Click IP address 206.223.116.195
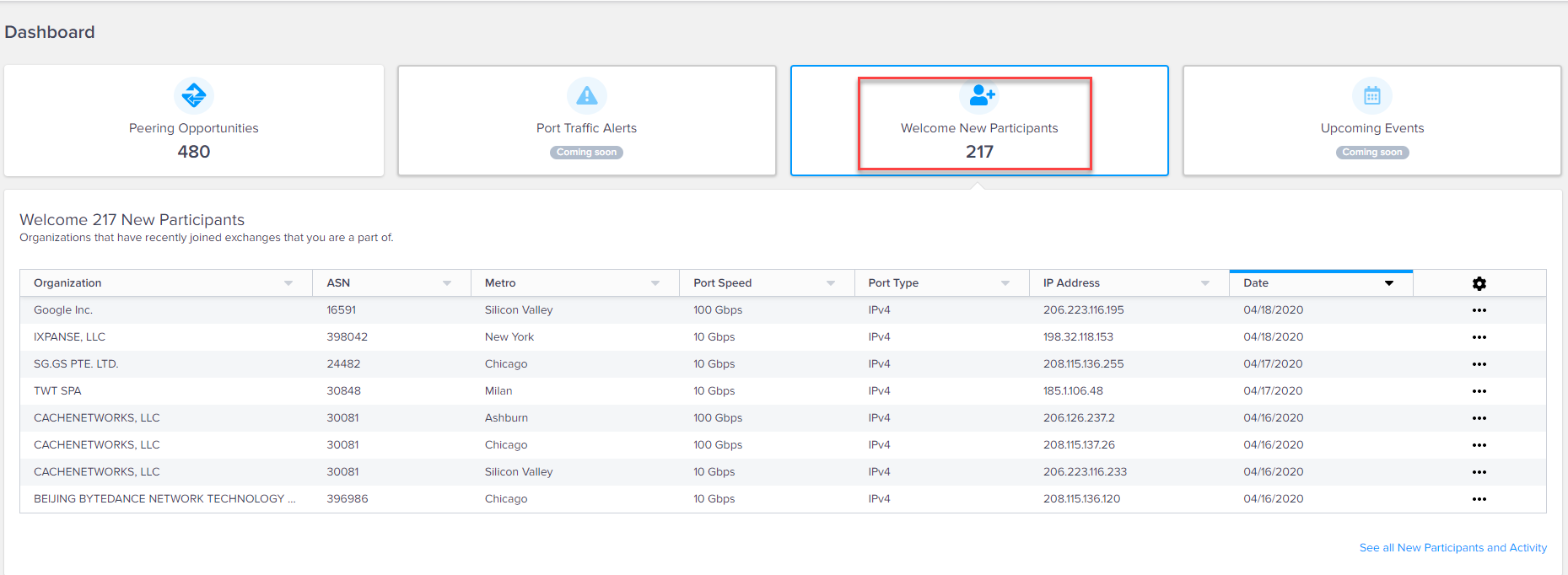 point(1084,310)
